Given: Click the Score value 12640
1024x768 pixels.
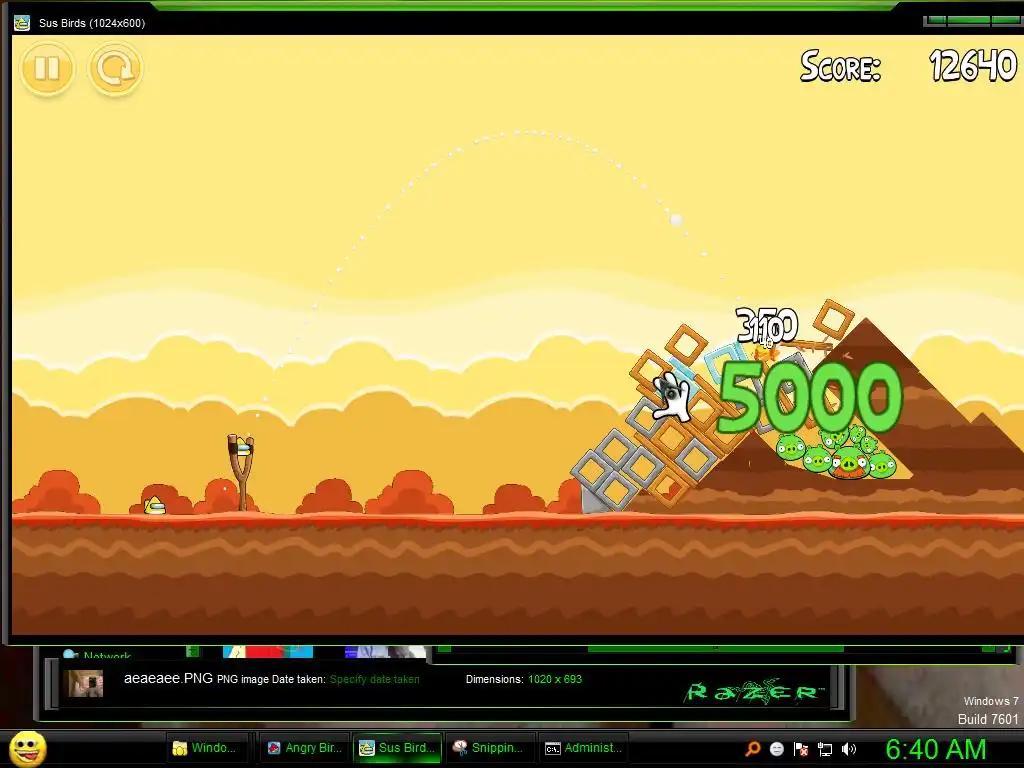Looking at the screenshot, I should (x=973, y=66).
